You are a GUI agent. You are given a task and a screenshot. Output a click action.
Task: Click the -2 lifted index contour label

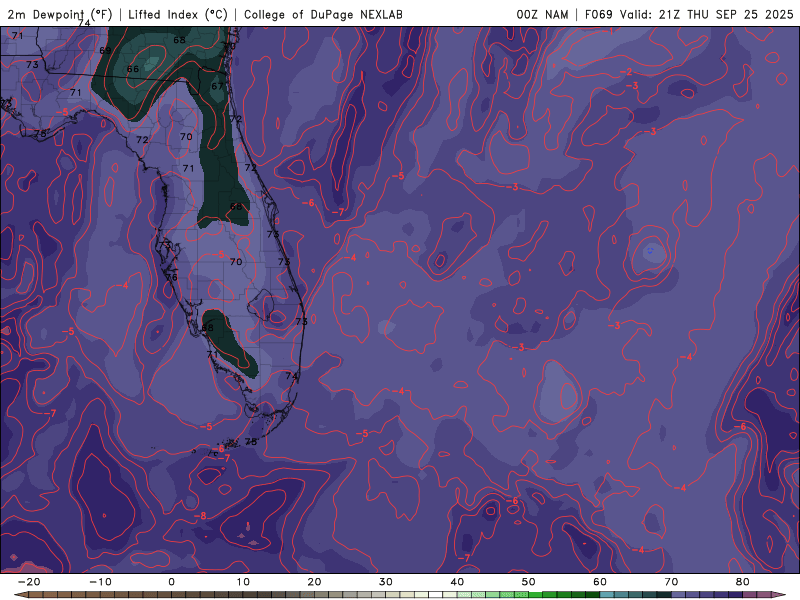628,72
